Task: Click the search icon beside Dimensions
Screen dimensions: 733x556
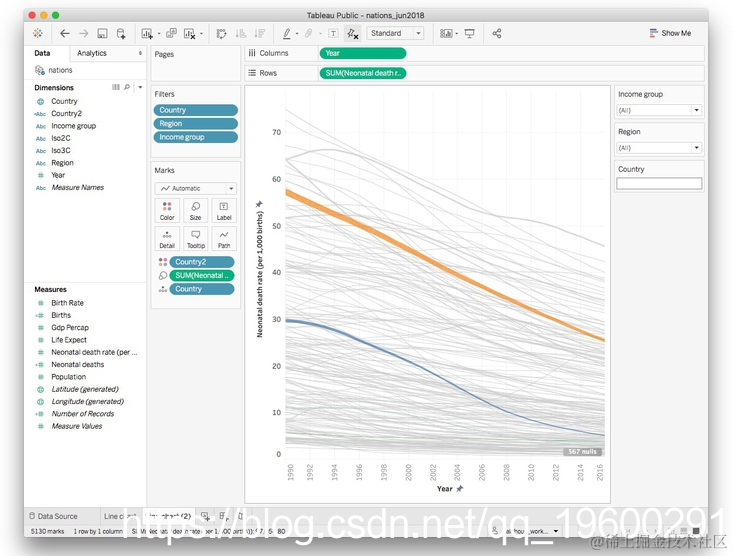Action: click(x=127, y=87)
